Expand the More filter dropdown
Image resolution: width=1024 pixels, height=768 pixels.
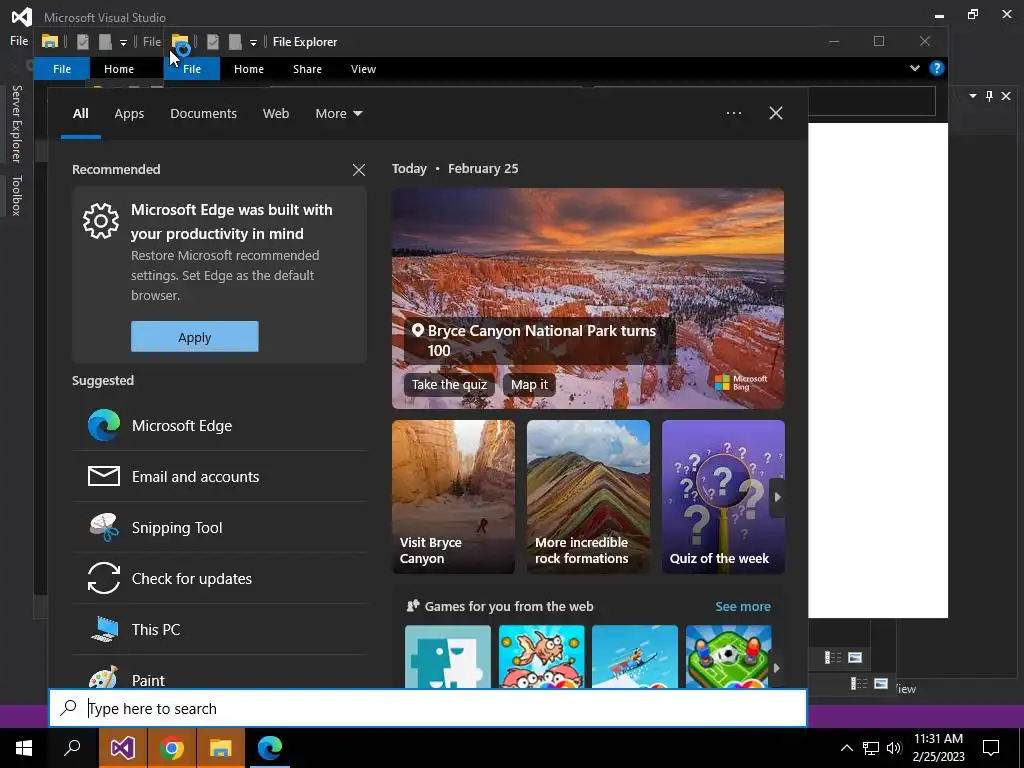[x=338, y=114]
